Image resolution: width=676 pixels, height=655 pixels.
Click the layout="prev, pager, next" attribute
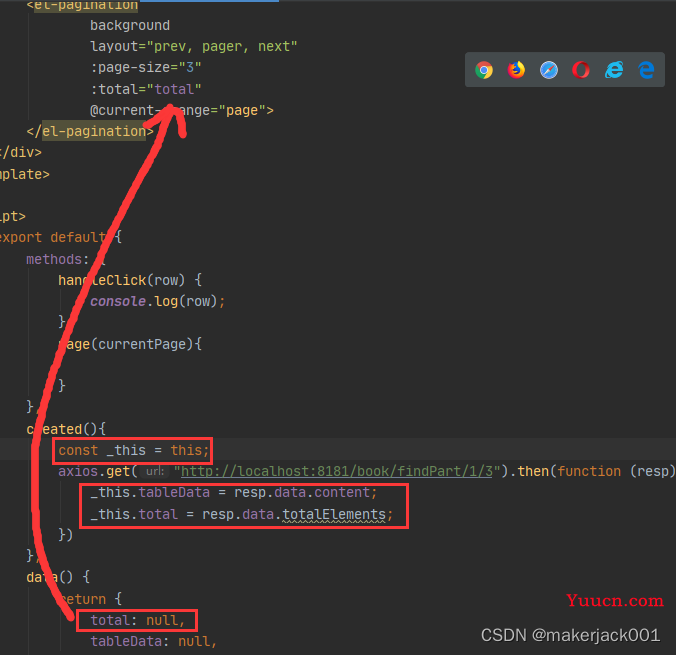pos(194,46)
